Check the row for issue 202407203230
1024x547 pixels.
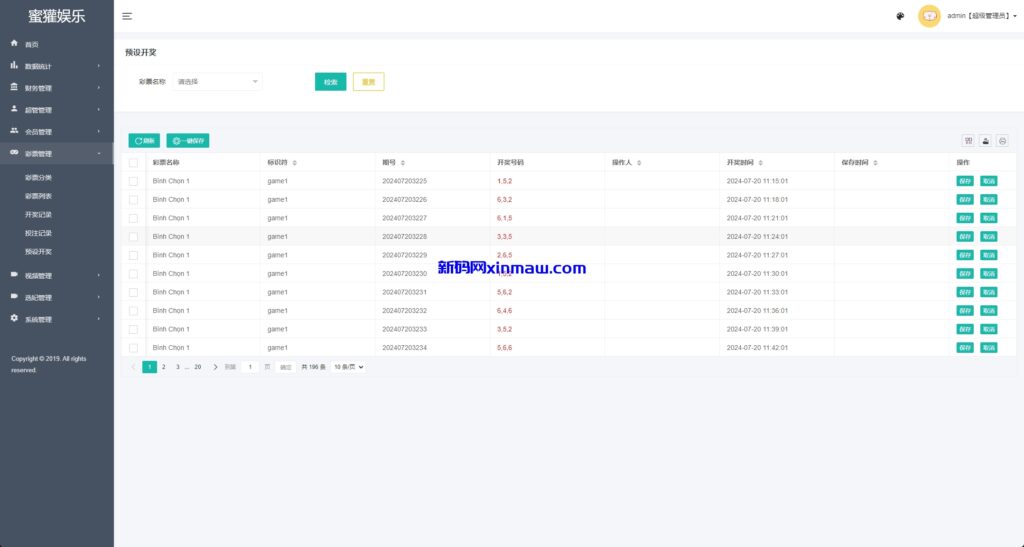(x=133, y=273)
